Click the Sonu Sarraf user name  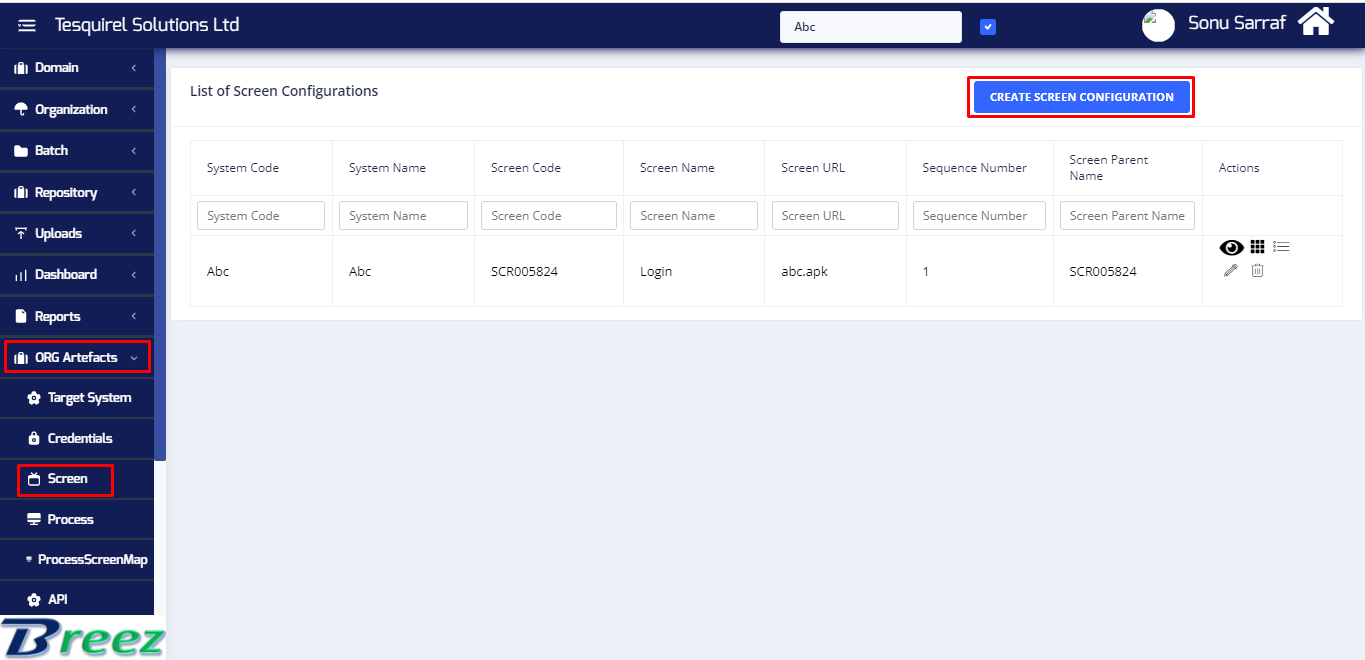[1236, 23]
